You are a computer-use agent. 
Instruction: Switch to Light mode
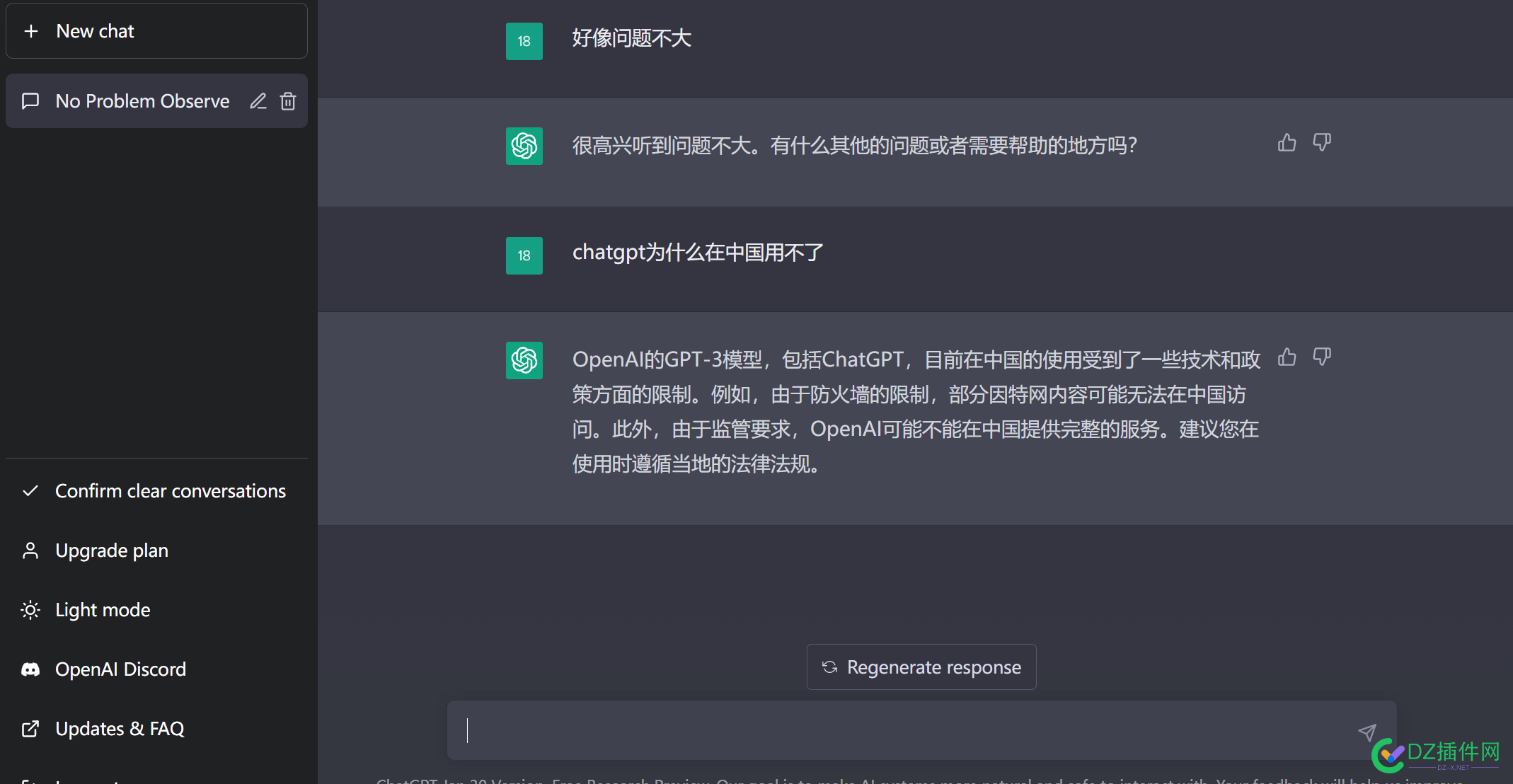156,610
